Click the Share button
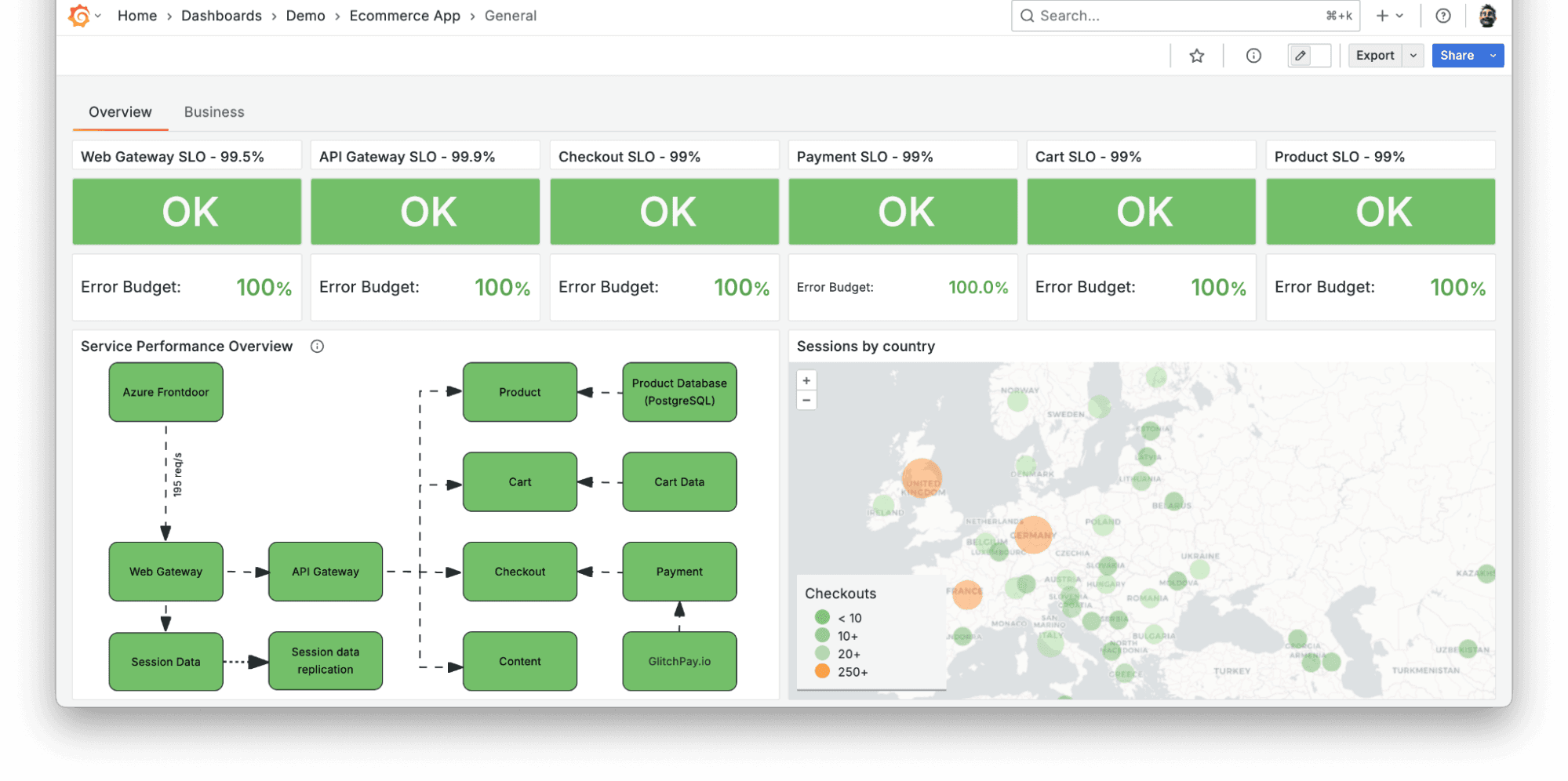 pos(1457,56)
